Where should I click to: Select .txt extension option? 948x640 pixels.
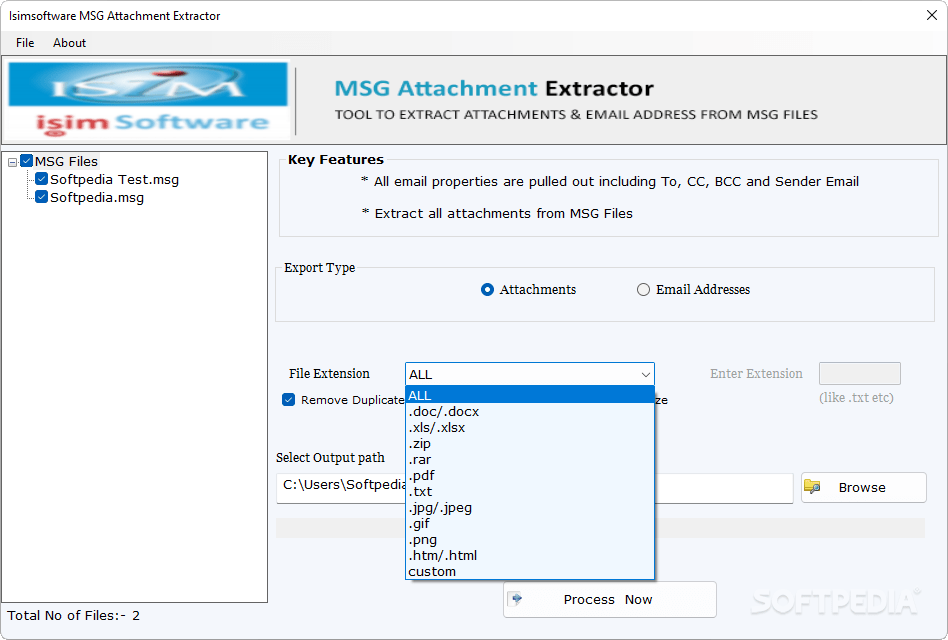click(530, 491)
